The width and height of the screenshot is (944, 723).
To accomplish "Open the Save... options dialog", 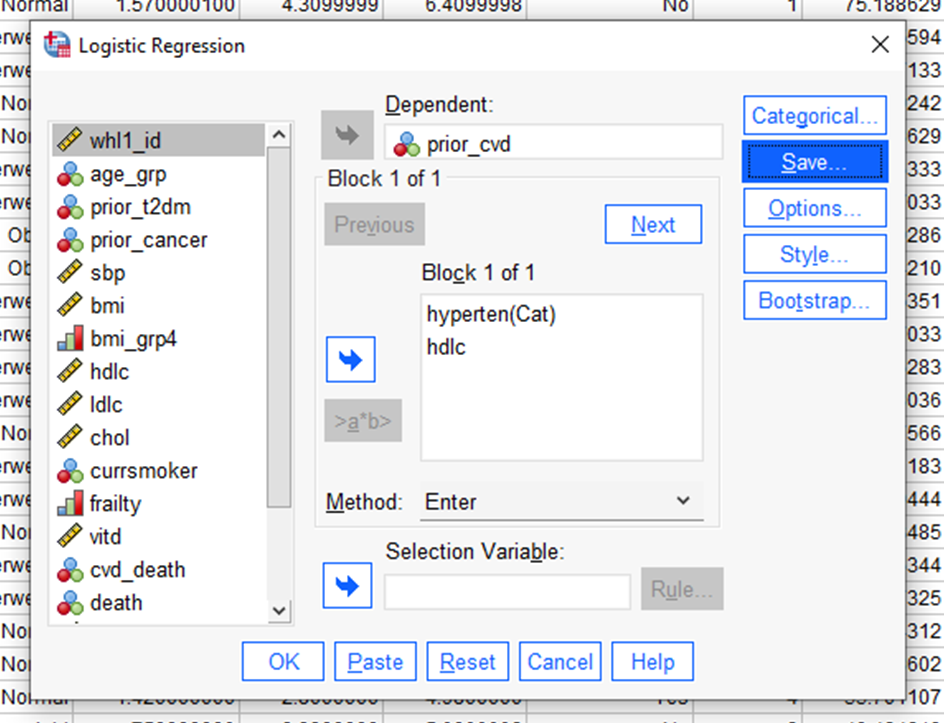I will point(814,162).
